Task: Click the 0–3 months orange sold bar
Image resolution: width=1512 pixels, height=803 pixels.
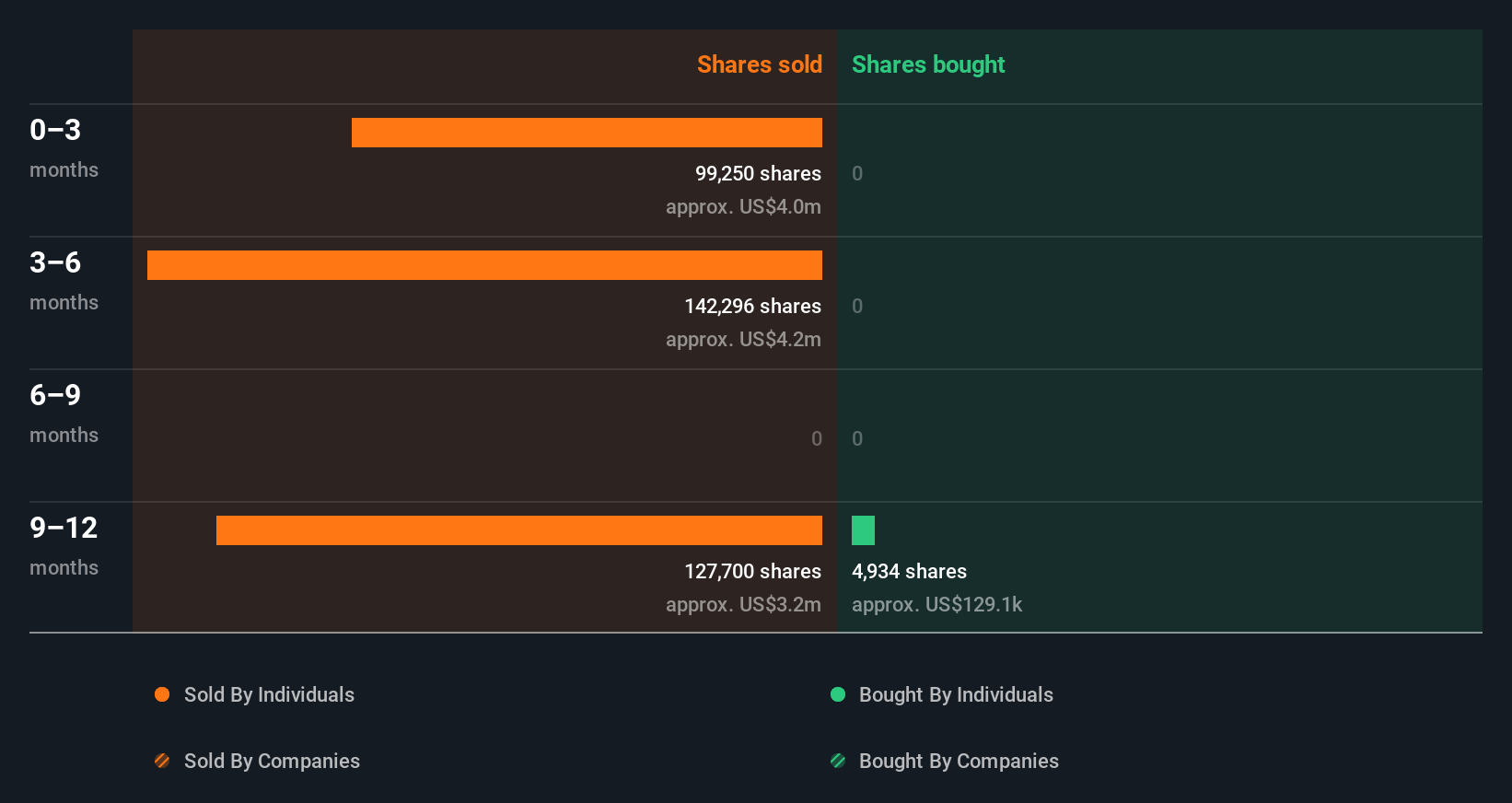Action: click(x=587, y=133)
